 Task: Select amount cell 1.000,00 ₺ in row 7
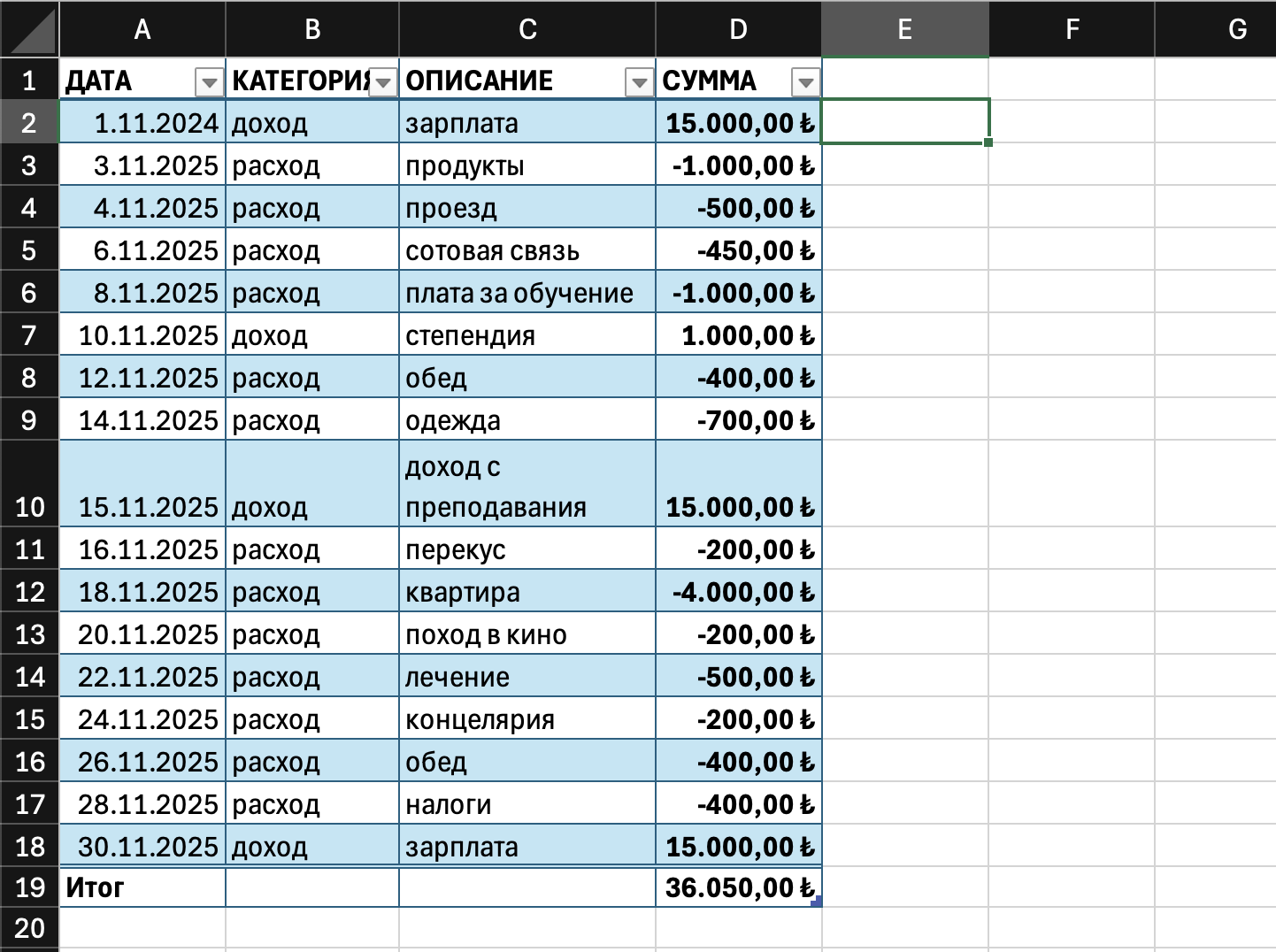[739, 334]
